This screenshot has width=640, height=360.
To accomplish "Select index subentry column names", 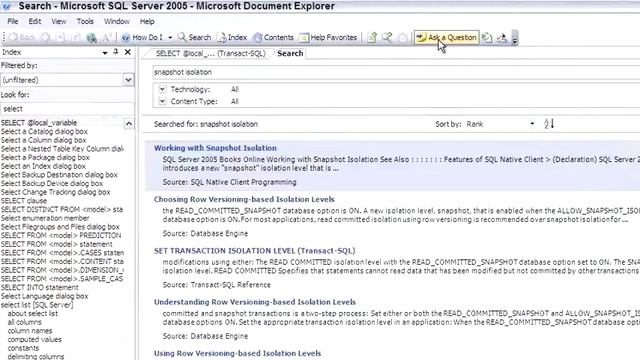I will pos(30,331).
